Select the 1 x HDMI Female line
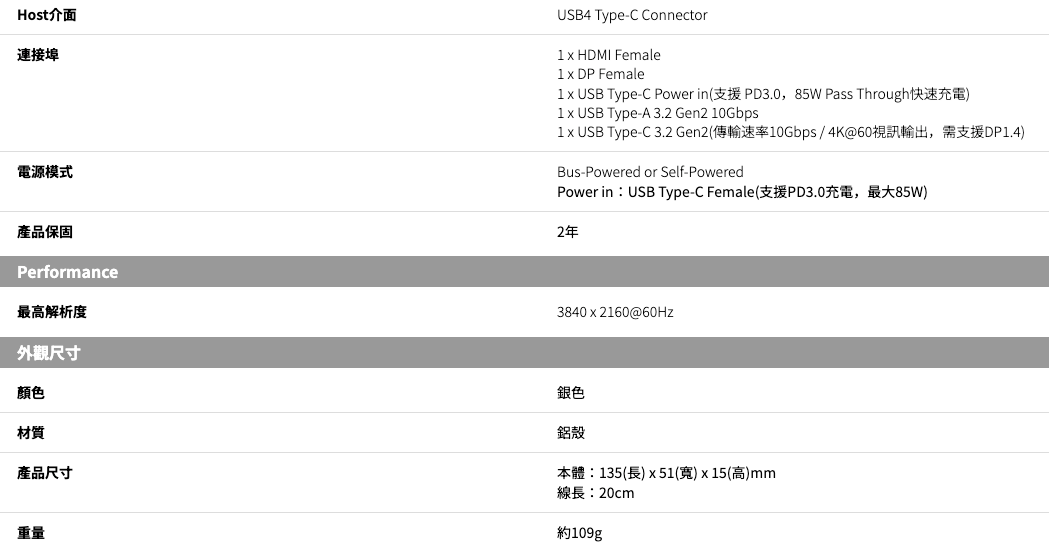The height and width of the screenshot is (554, 1049). tap(608, 55)
